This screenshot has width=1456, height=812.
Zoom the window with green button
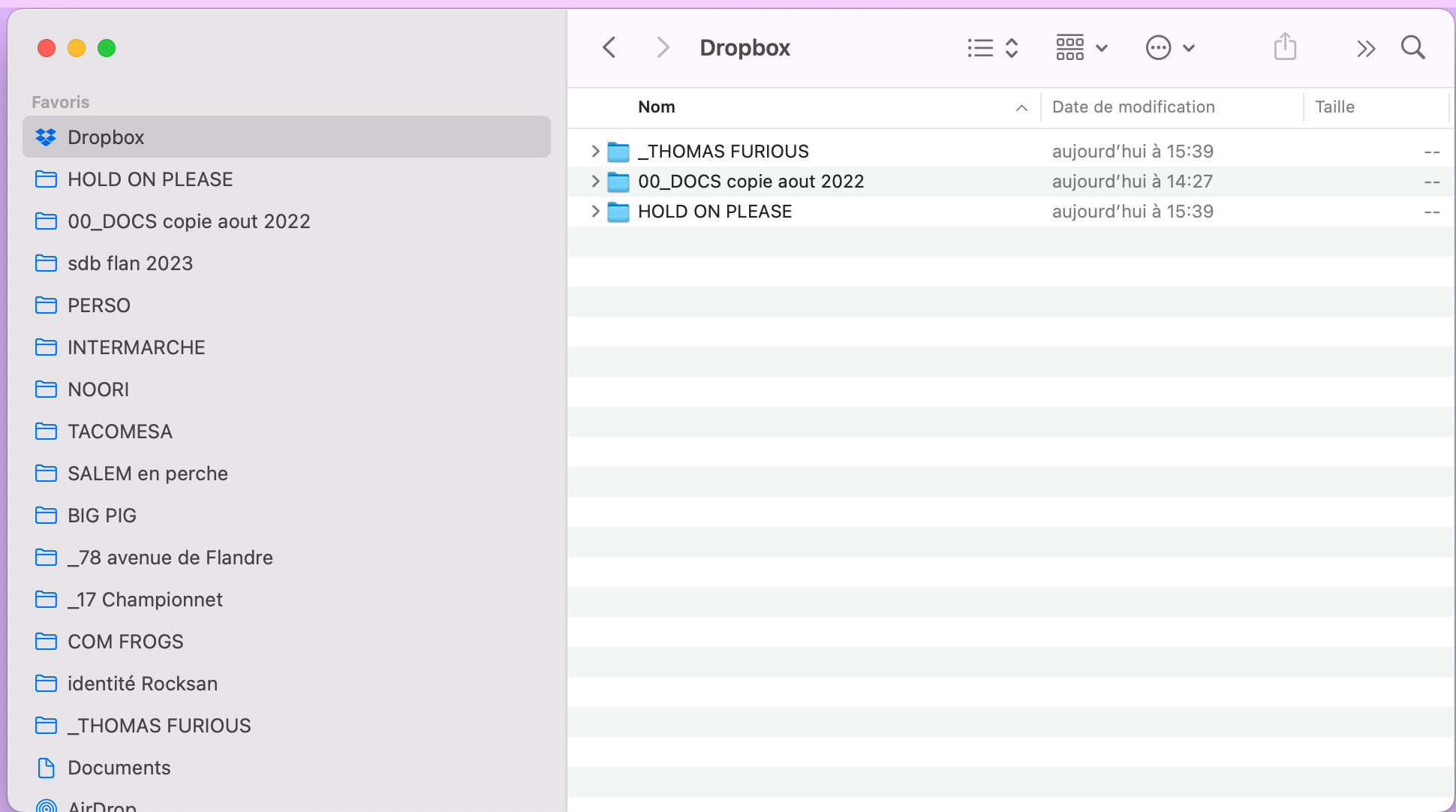[x=107, y=48]
